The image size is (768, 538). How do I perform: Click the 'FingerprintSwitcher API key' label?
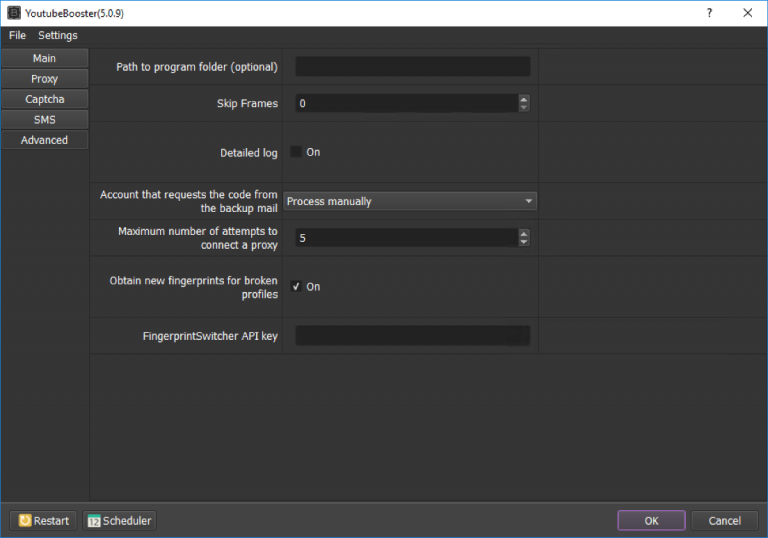210,336
